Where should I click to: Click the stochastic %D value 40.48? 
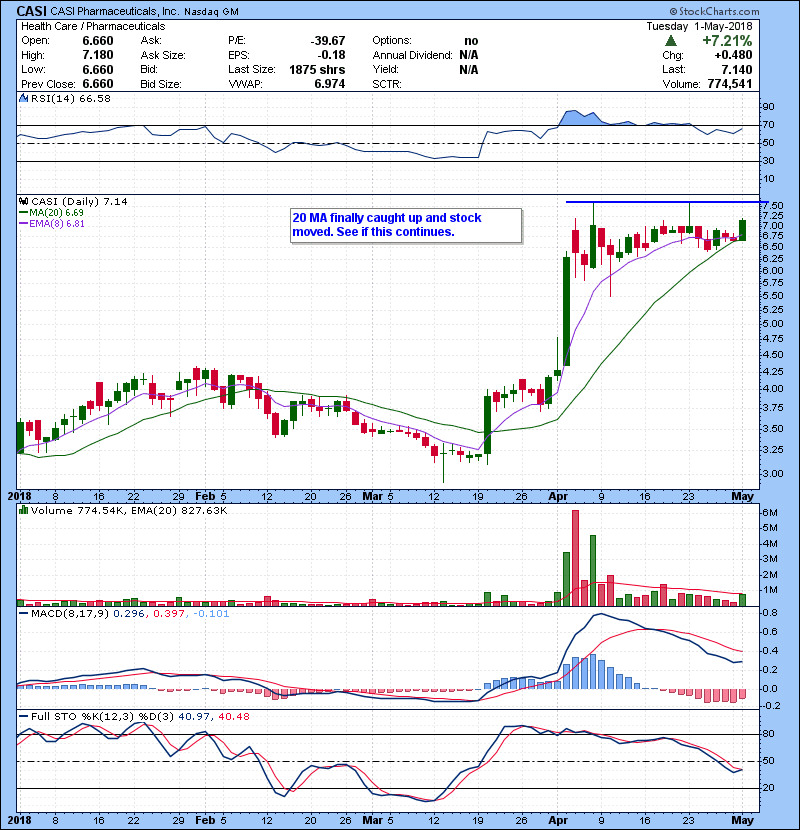[x=233, y=716]
